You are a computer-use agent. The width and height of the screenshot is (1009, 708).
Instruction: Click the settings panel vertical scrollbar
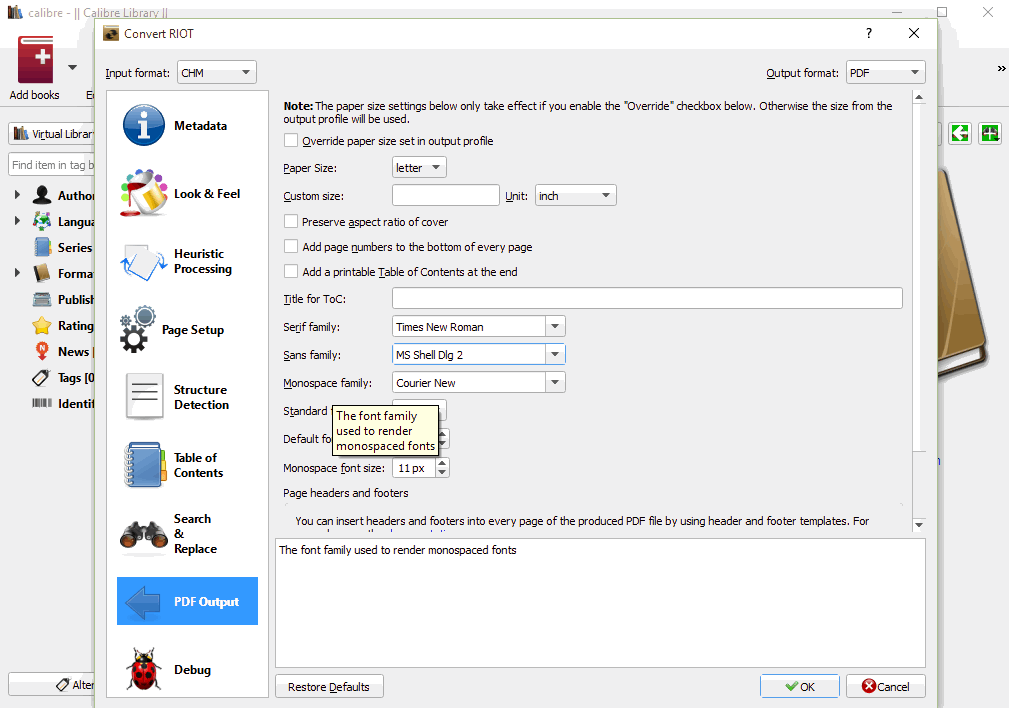pyautogui.click(x=919, y=278)
